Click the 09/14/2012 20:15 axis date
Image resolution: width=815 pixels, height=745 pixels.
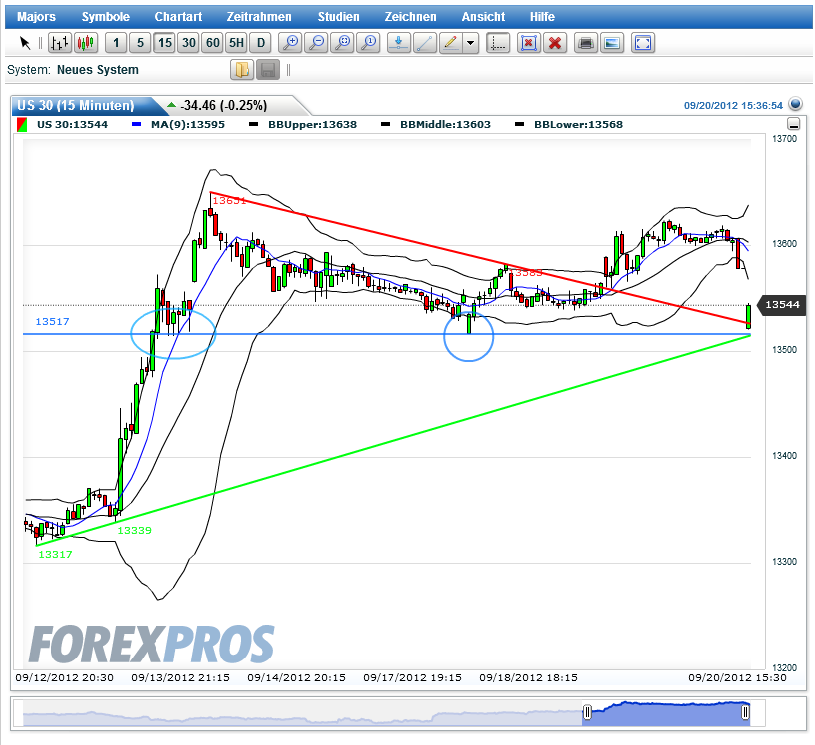[x=296, y=677]
